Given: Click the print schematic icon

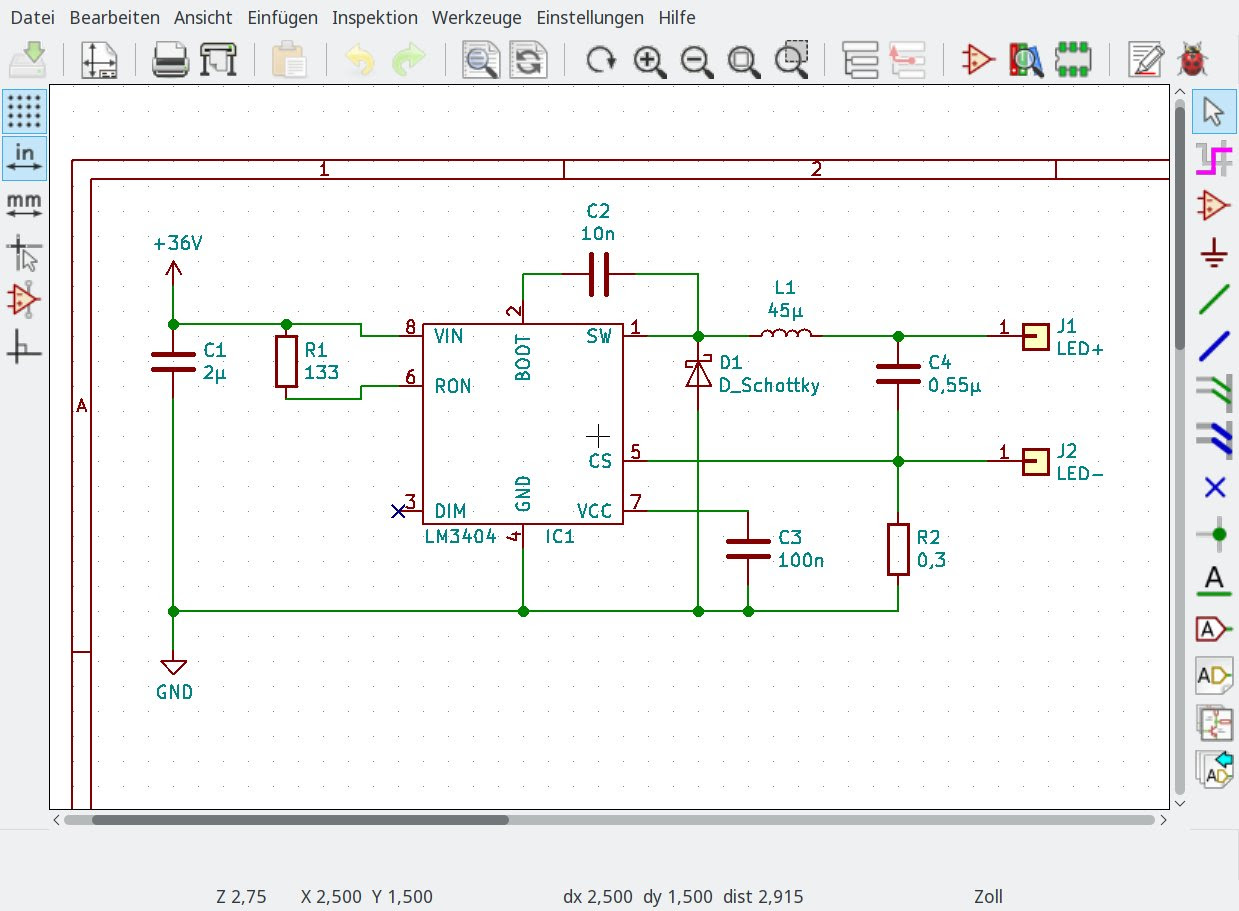Looking at the screenshot, I should [x=170, y=60].
